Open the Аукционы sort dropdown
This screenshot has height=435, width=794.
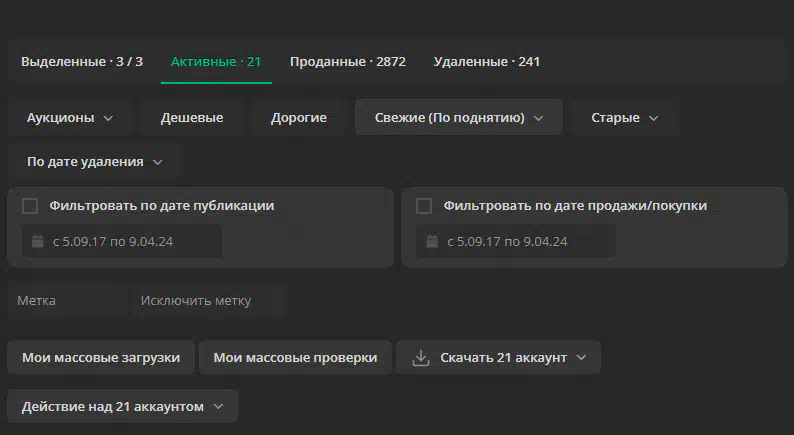69,118
